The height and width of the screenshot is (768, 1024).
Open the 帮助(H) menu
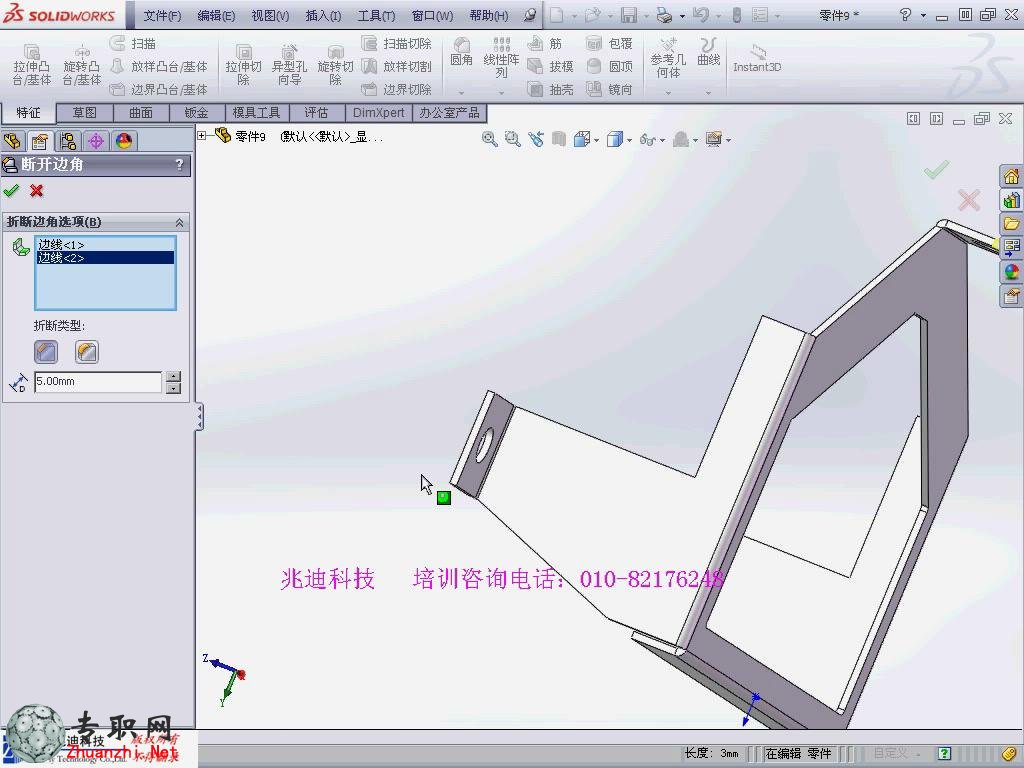(488, 16)
